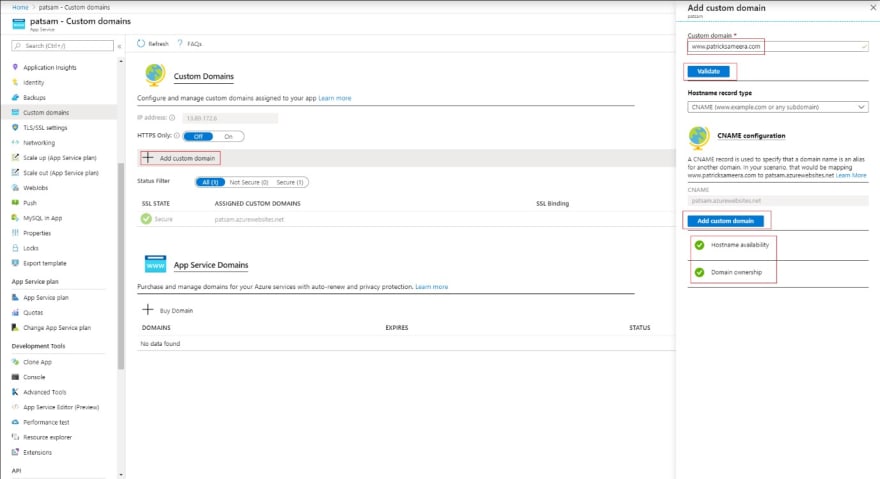Open Properties in the sidebar
The image size is (880, 479).
[37, 233]
